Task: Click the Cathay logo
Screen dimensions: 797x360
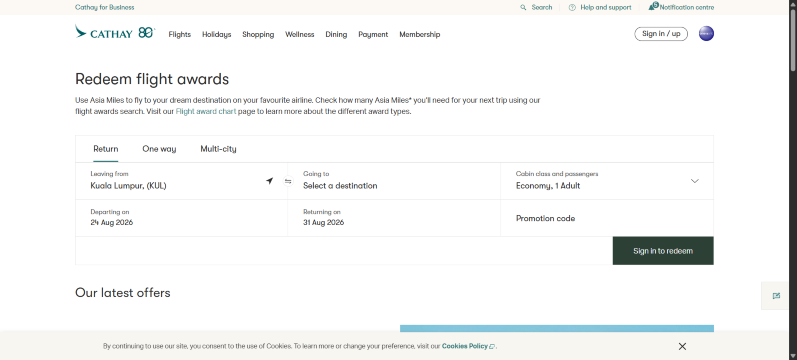Action: click(x=115, y=32)
